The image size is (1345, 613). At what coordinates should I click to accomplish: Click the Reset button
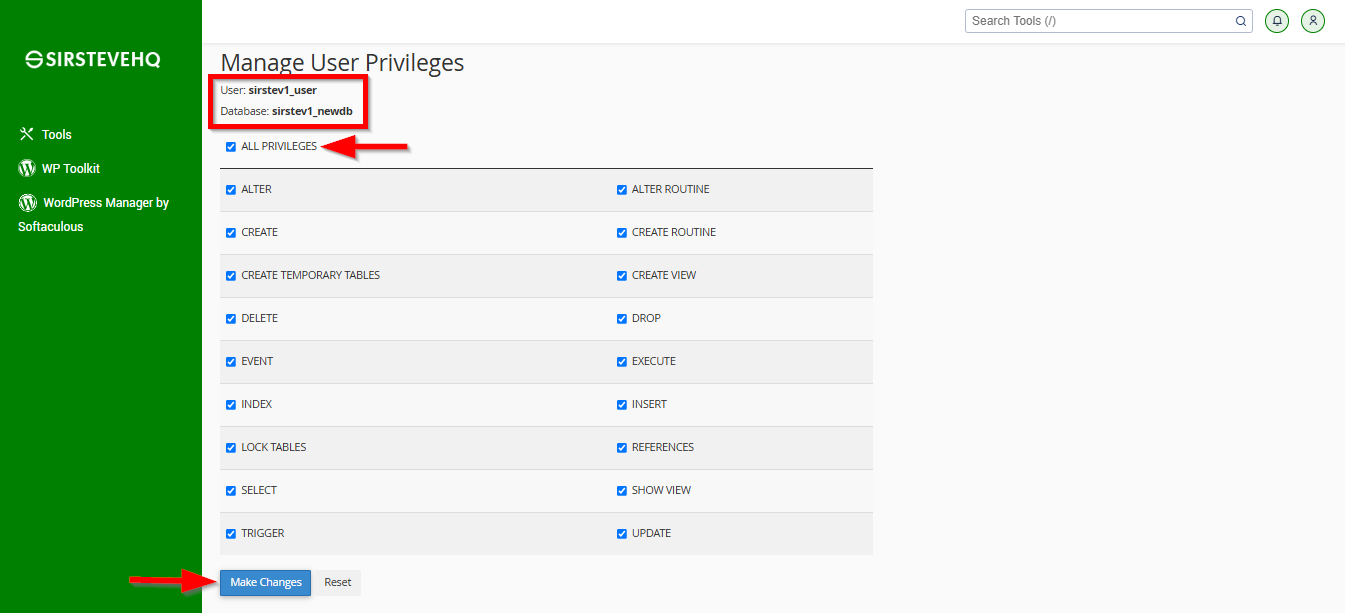(338, 583)
